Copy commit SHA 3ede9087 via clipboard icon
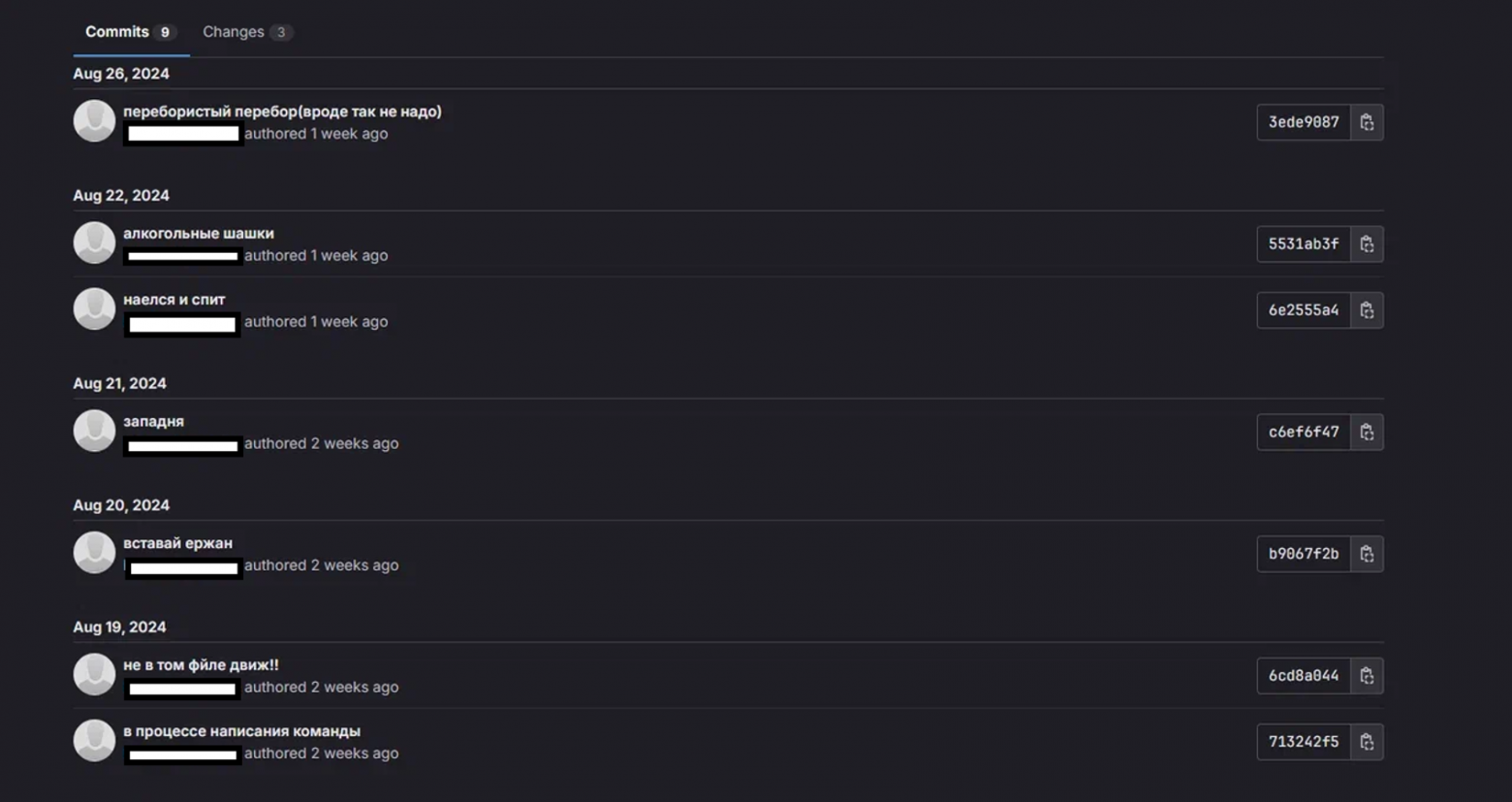1512x802 pixels. point(1367,122)
